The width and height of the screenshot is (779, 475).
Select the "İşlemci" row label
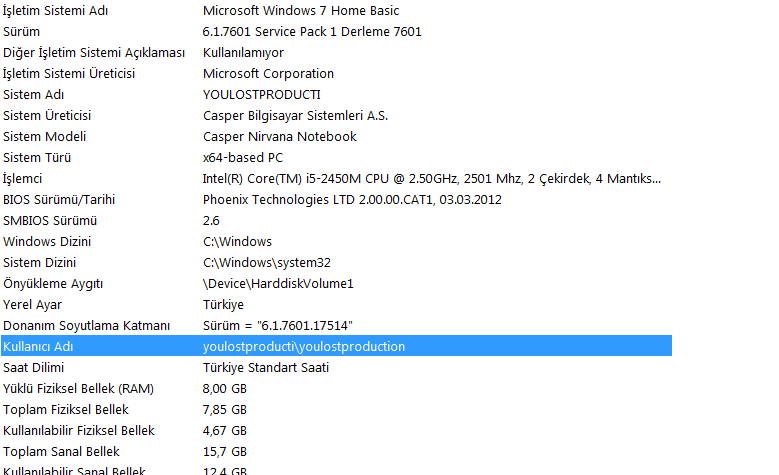pyautogui.click(x=22, y=179)
